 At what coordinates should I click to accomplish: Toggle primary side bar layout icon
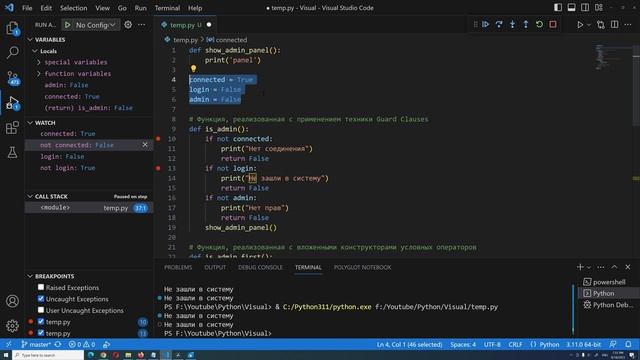[558, 8]
